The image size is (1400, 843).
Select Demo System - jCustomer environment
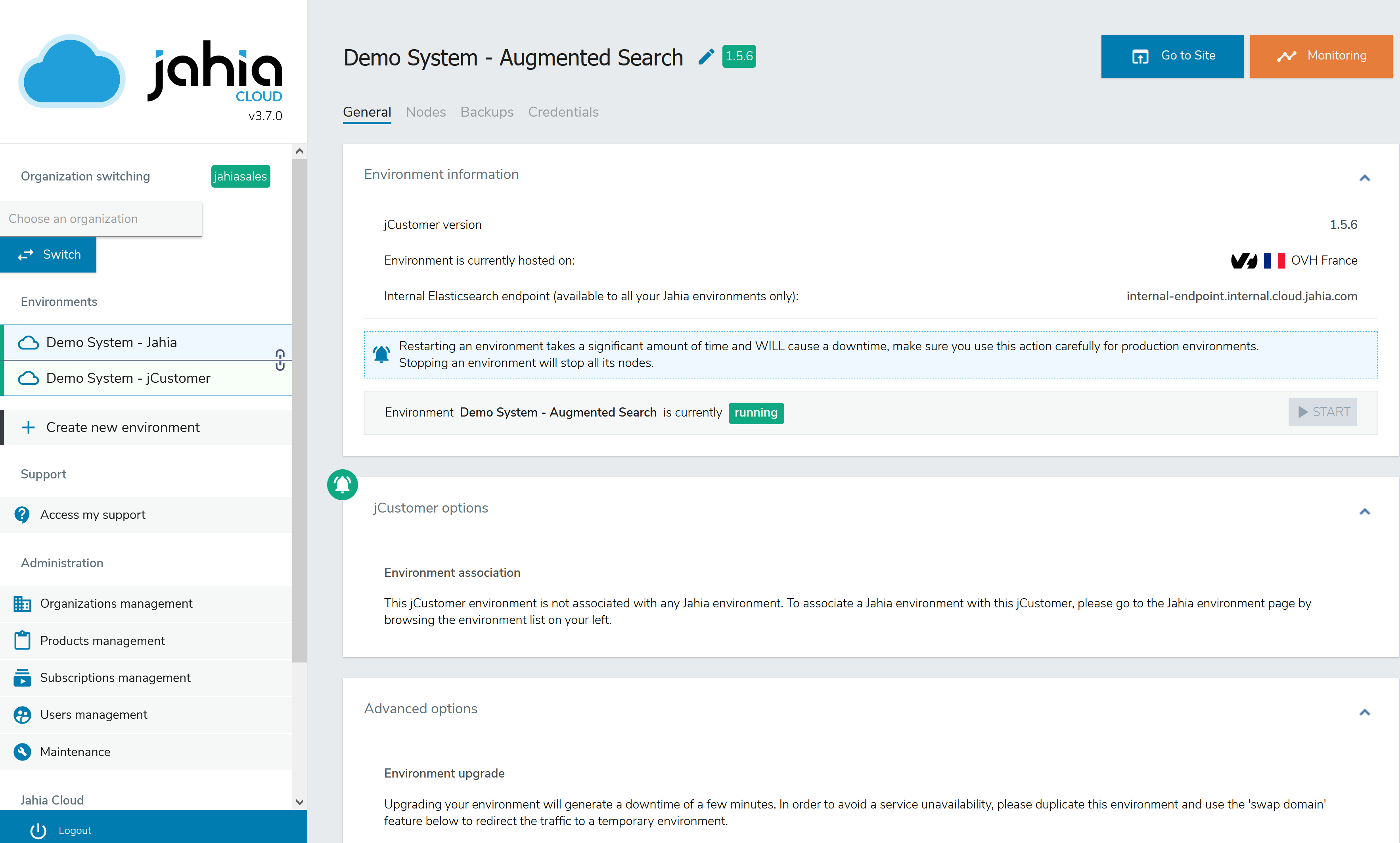[128, 378]
